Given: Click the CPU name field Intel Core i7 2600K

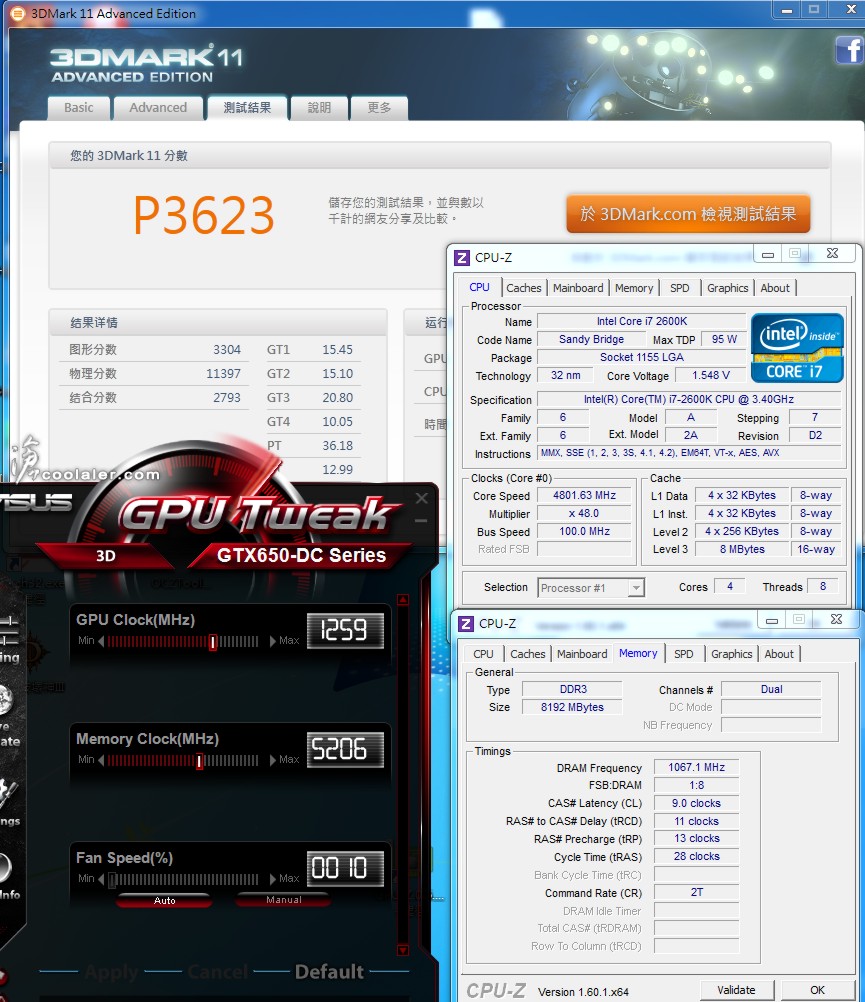Looking at the screenshot, I should tap(641, 321).
